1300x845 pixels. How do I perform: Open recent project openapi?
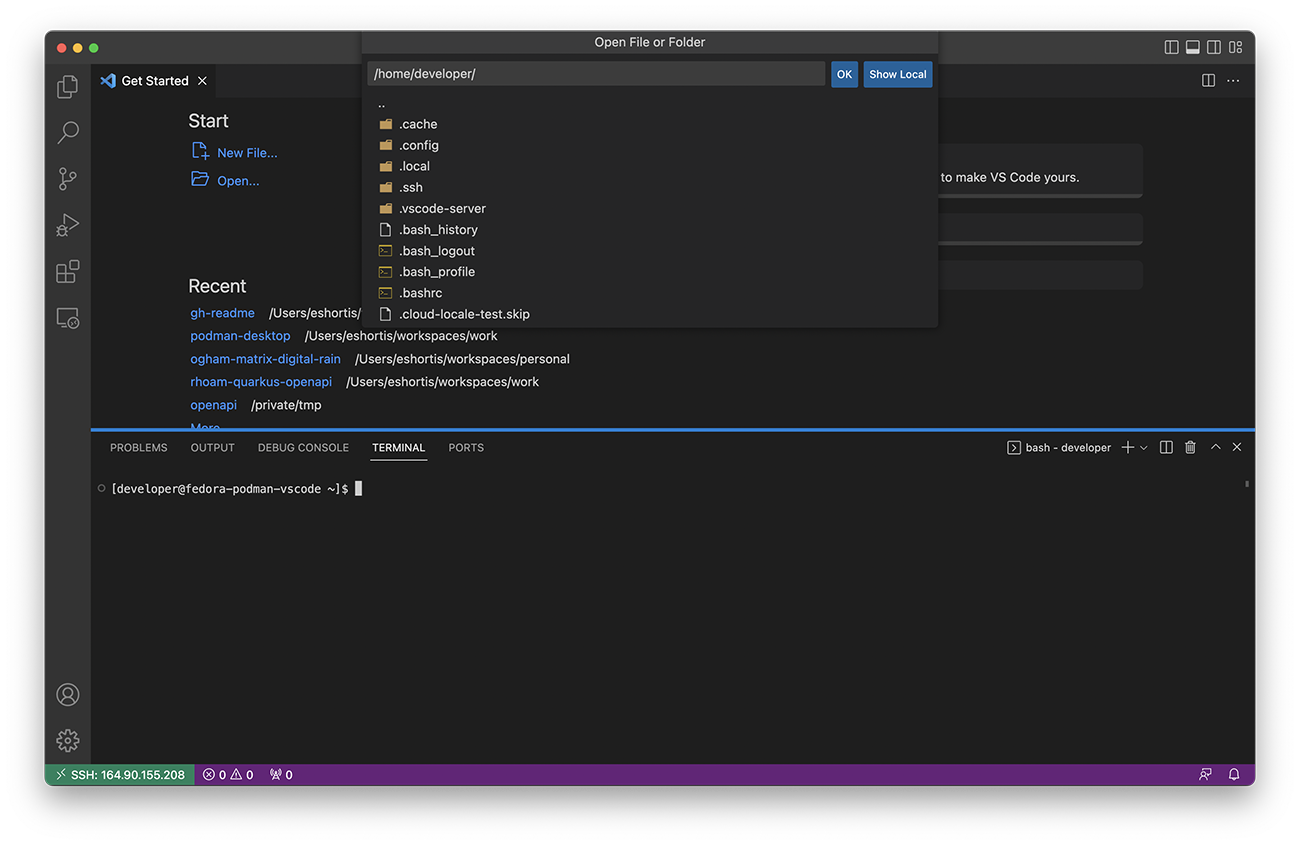[213, 405]
